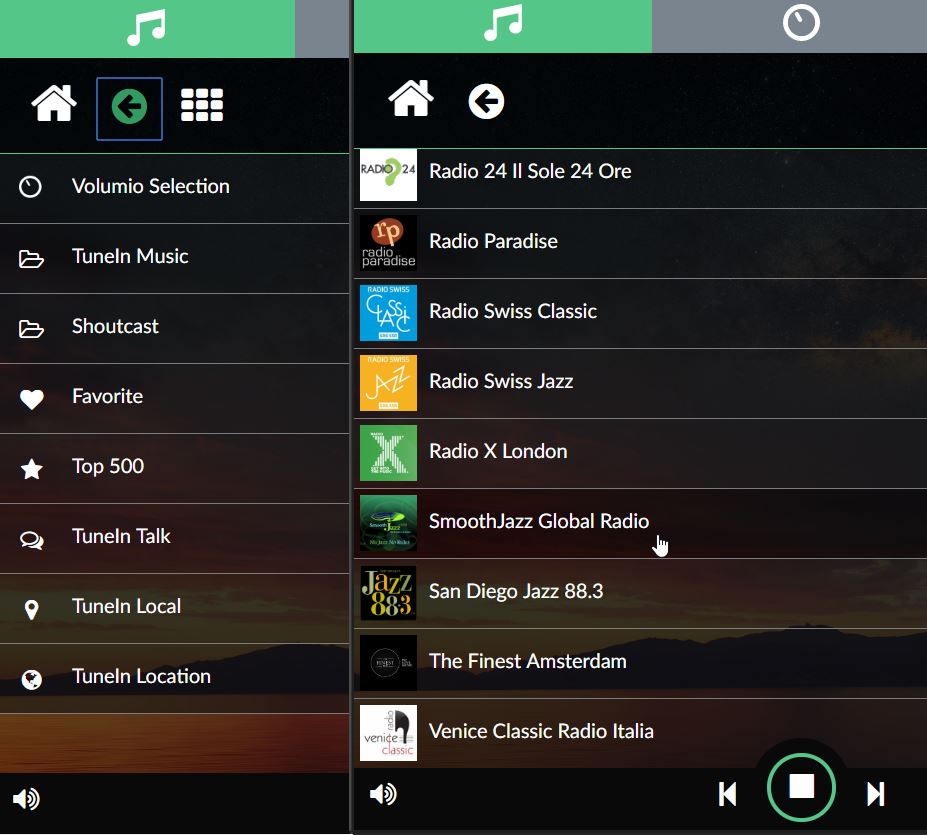Open the left panel music tab
927x835 pixels.
pos(147,28)
